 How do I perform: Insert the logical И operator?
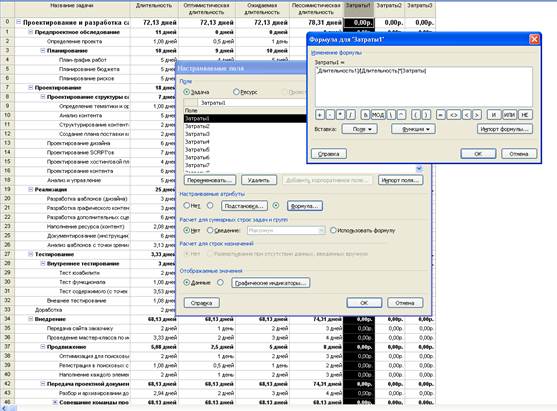pyautogui.click(x=494, y=115)
